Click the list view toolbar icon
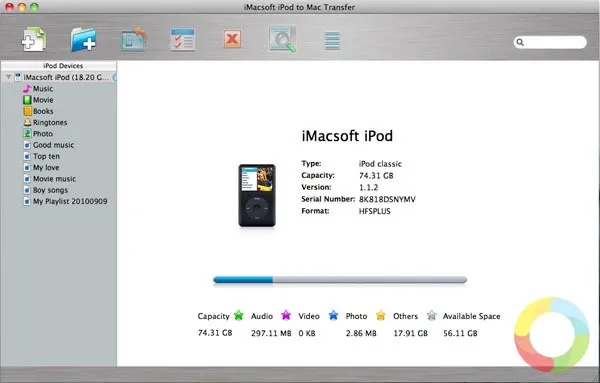Screen dimensions: 600x383 pyautogui.click(x=332, y=41)
